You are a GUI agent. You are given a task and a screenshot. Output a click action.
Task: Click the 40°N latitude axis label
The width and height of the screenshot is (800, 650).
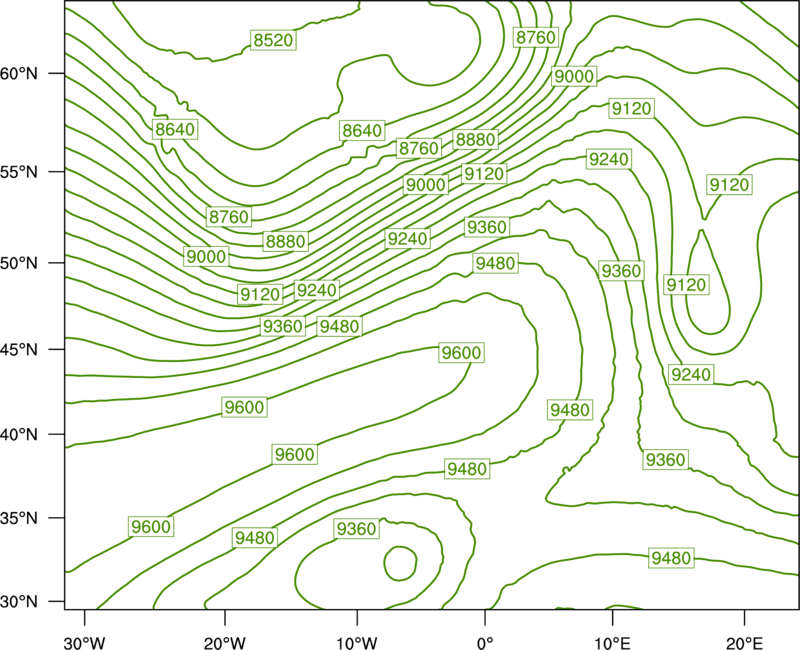click(19, 434)
